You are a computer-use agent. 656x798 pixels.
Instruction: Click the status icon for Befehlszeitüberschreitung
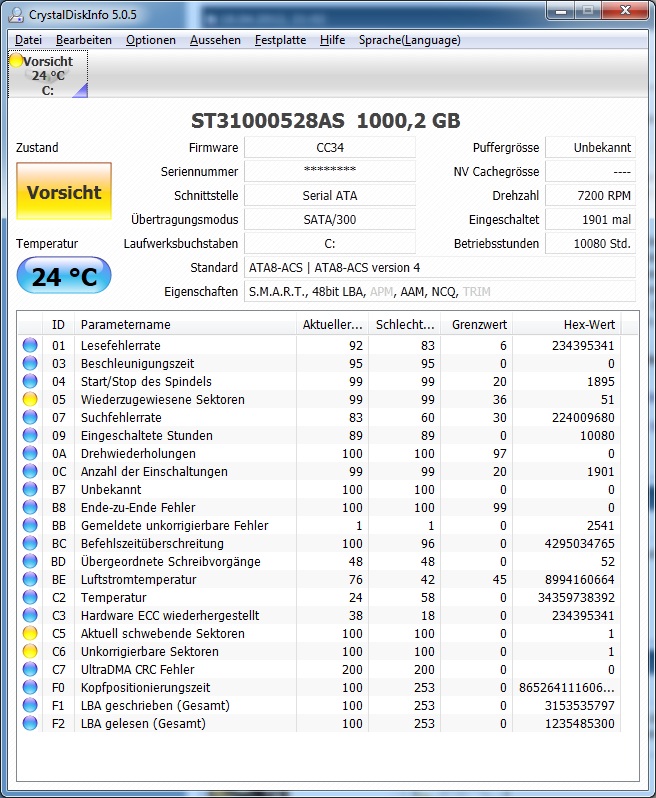pos(30,543)
